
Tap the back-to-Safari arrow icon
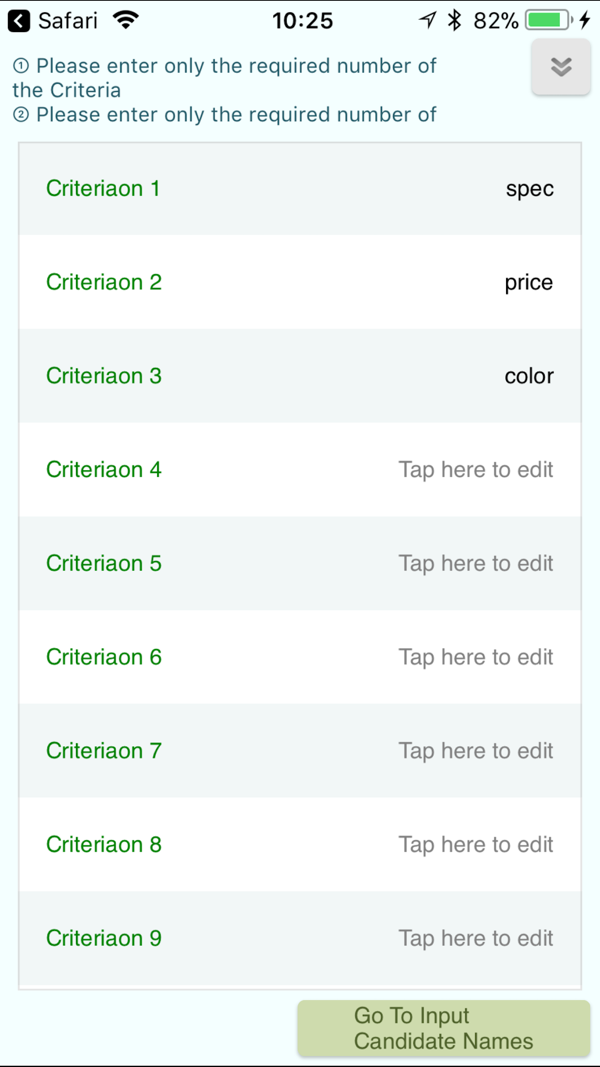pyautogui.click(x=19, y=22)
